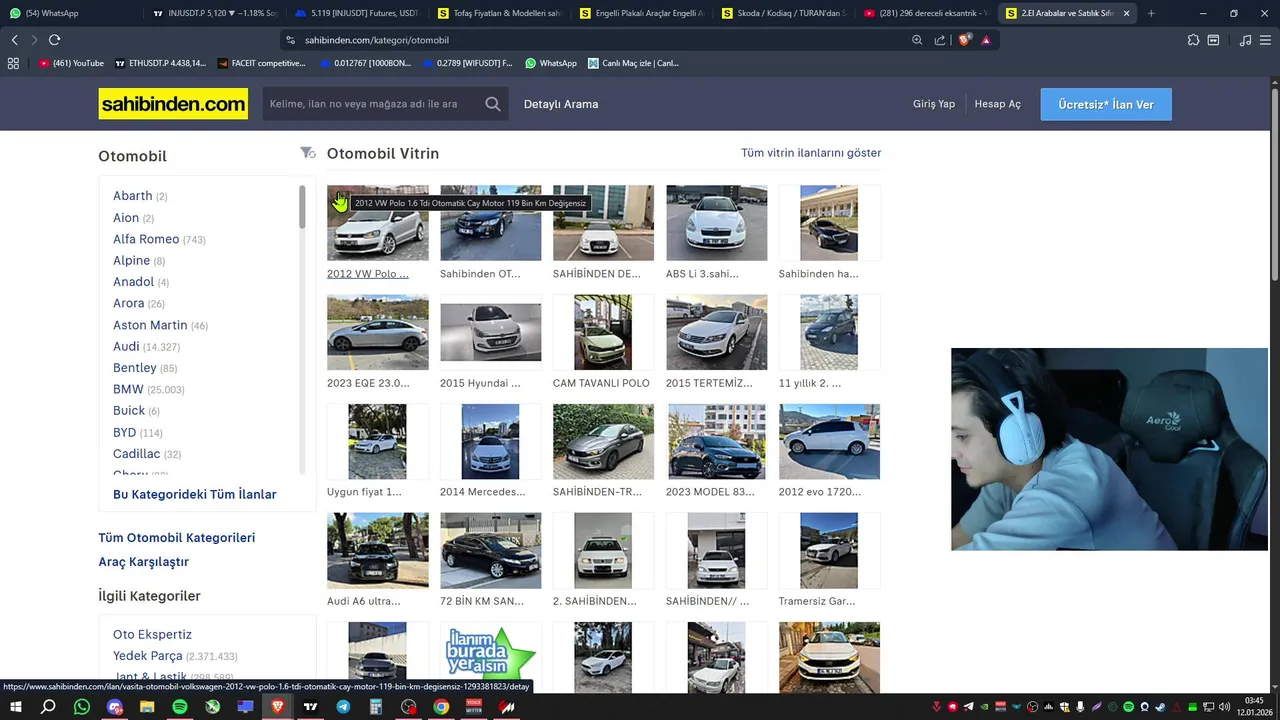This screenshot has height=720, width=1280.
Task: Open File Explorer from the taskbar
Action: click(147, 707)
